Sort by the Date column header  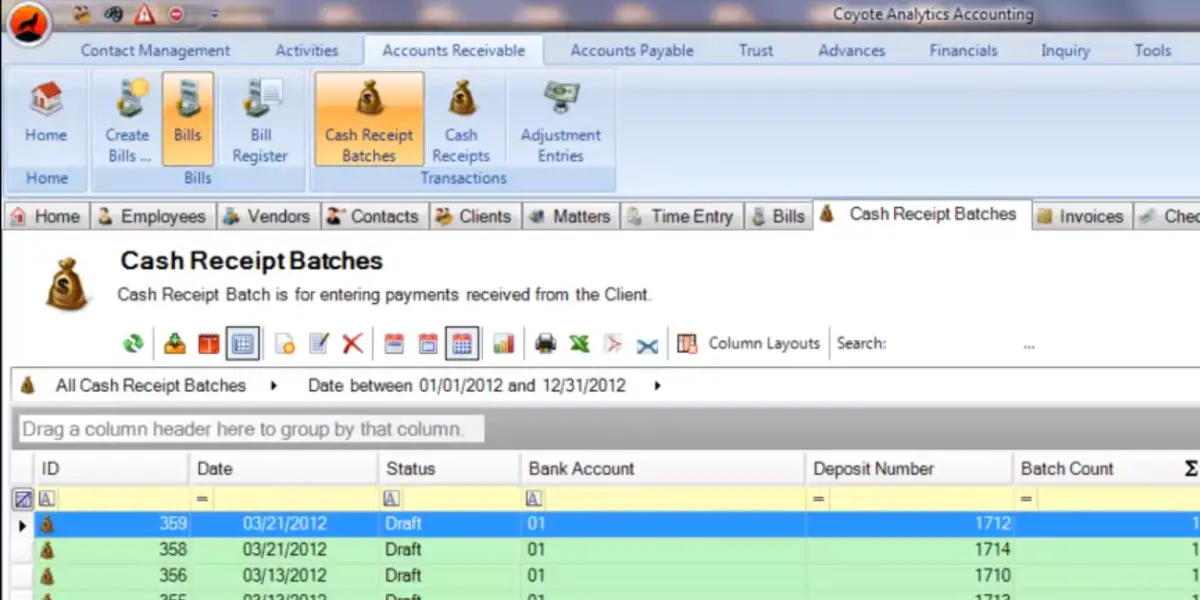[283, 469]
